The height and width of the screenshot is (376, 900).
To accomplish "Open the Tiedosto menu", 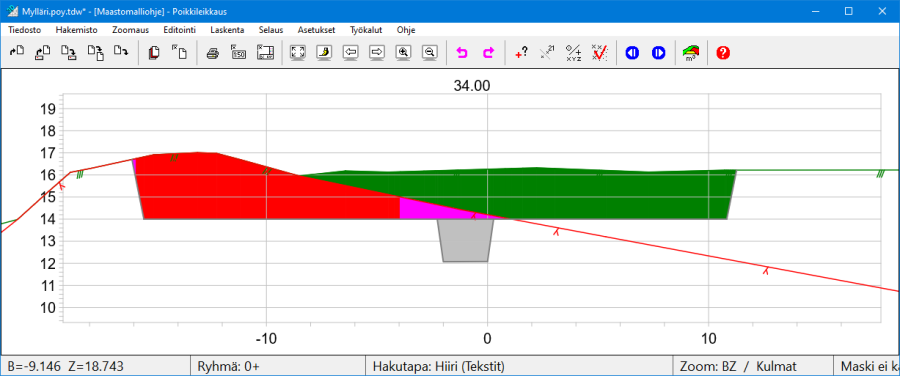I will click(x=24, y=30).
